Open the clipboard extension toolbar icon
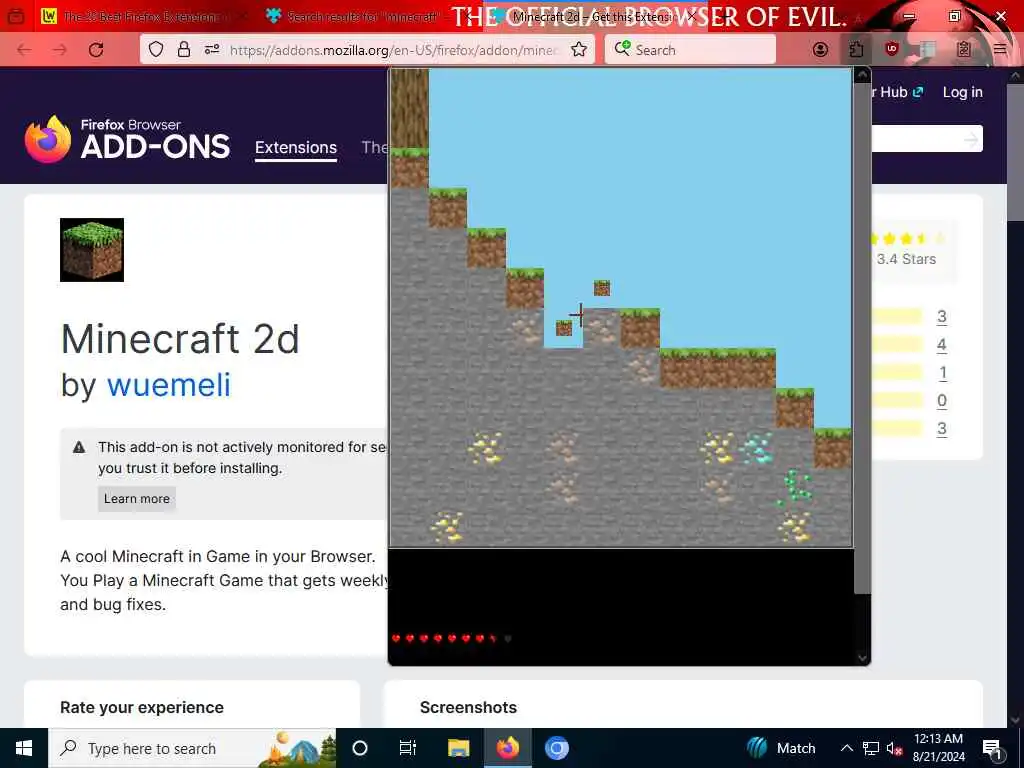 coord(963,50)
